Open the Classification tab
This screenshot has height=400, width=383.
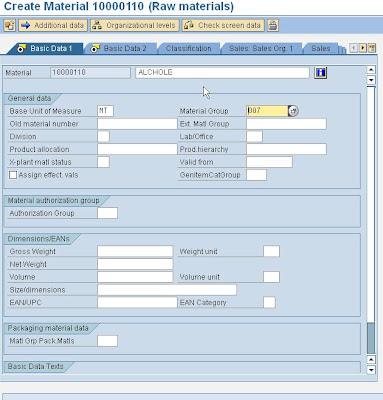coord(188,49)
